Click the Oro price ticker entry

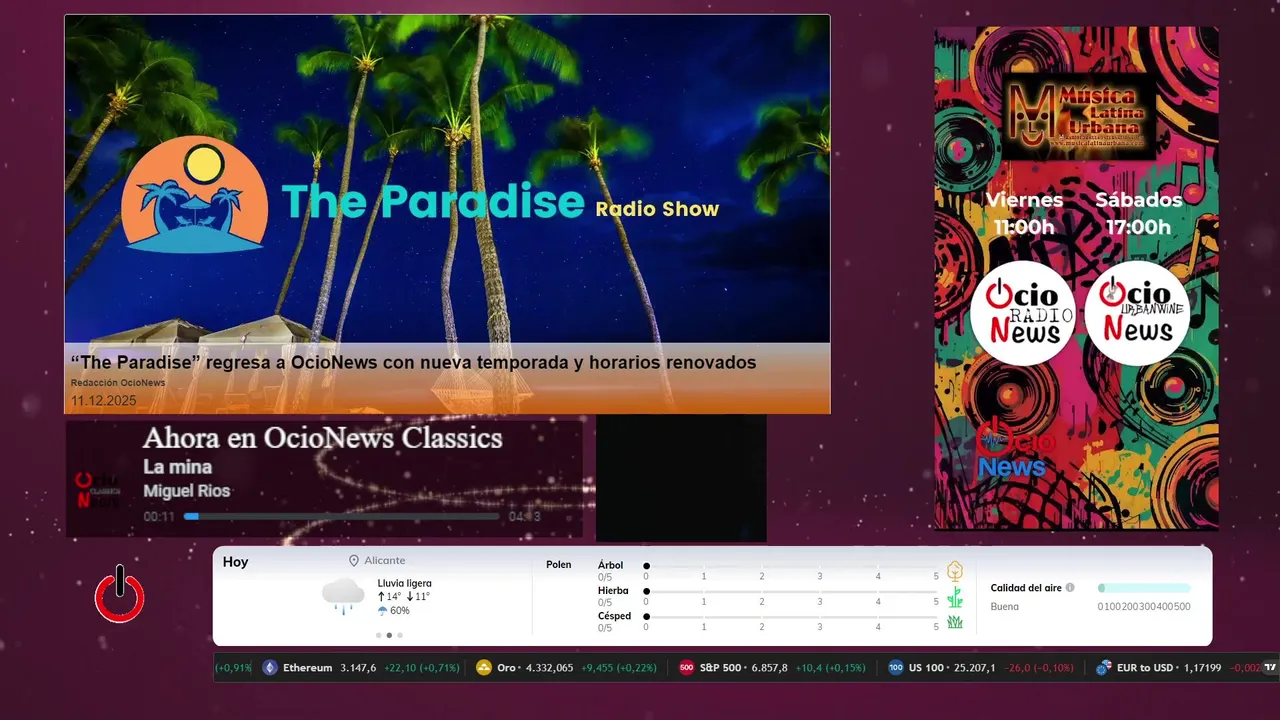pyautogui.click(x=567, y=668)
